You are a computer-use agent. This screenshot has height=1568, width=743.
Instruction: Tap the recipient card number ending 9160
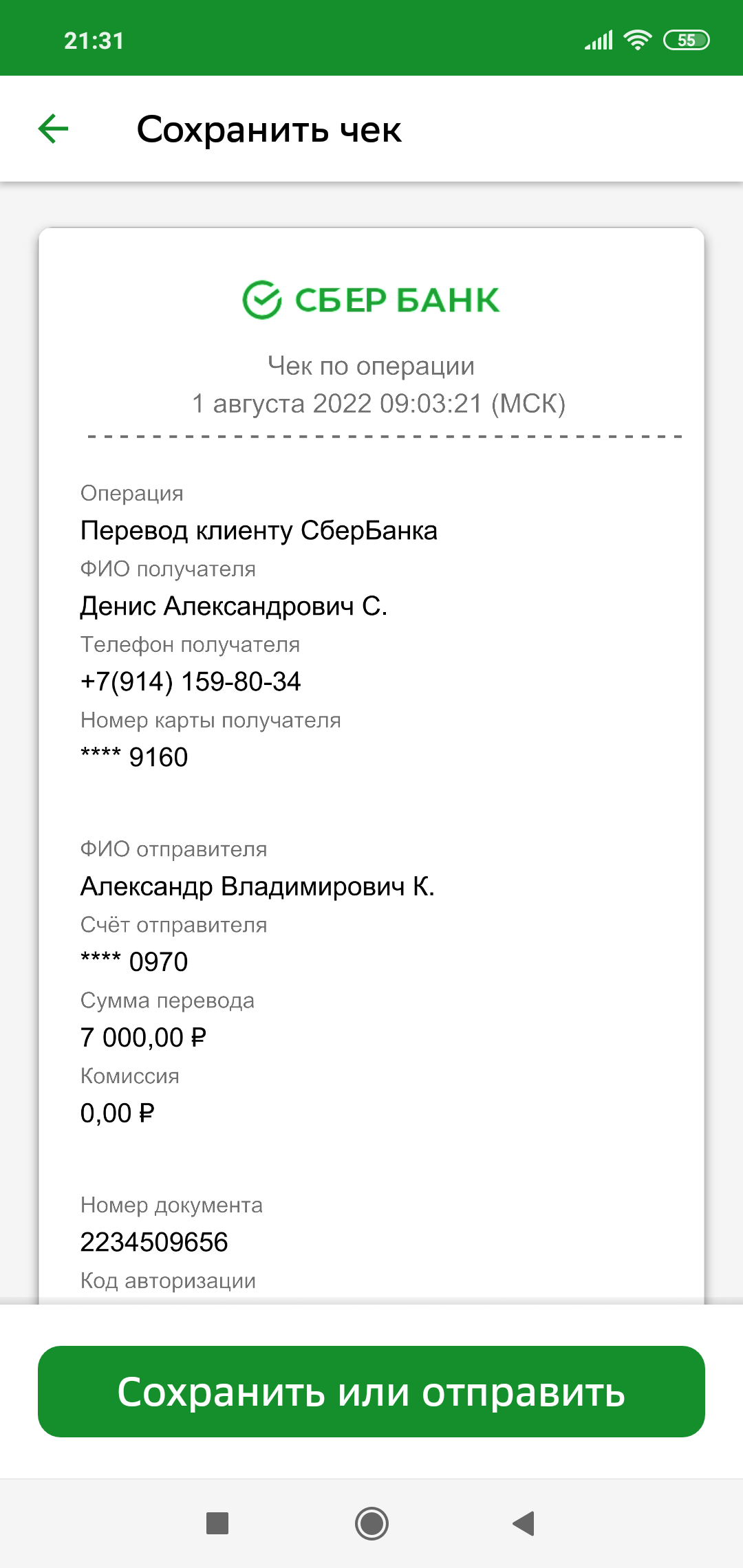[x=134, y=758]
